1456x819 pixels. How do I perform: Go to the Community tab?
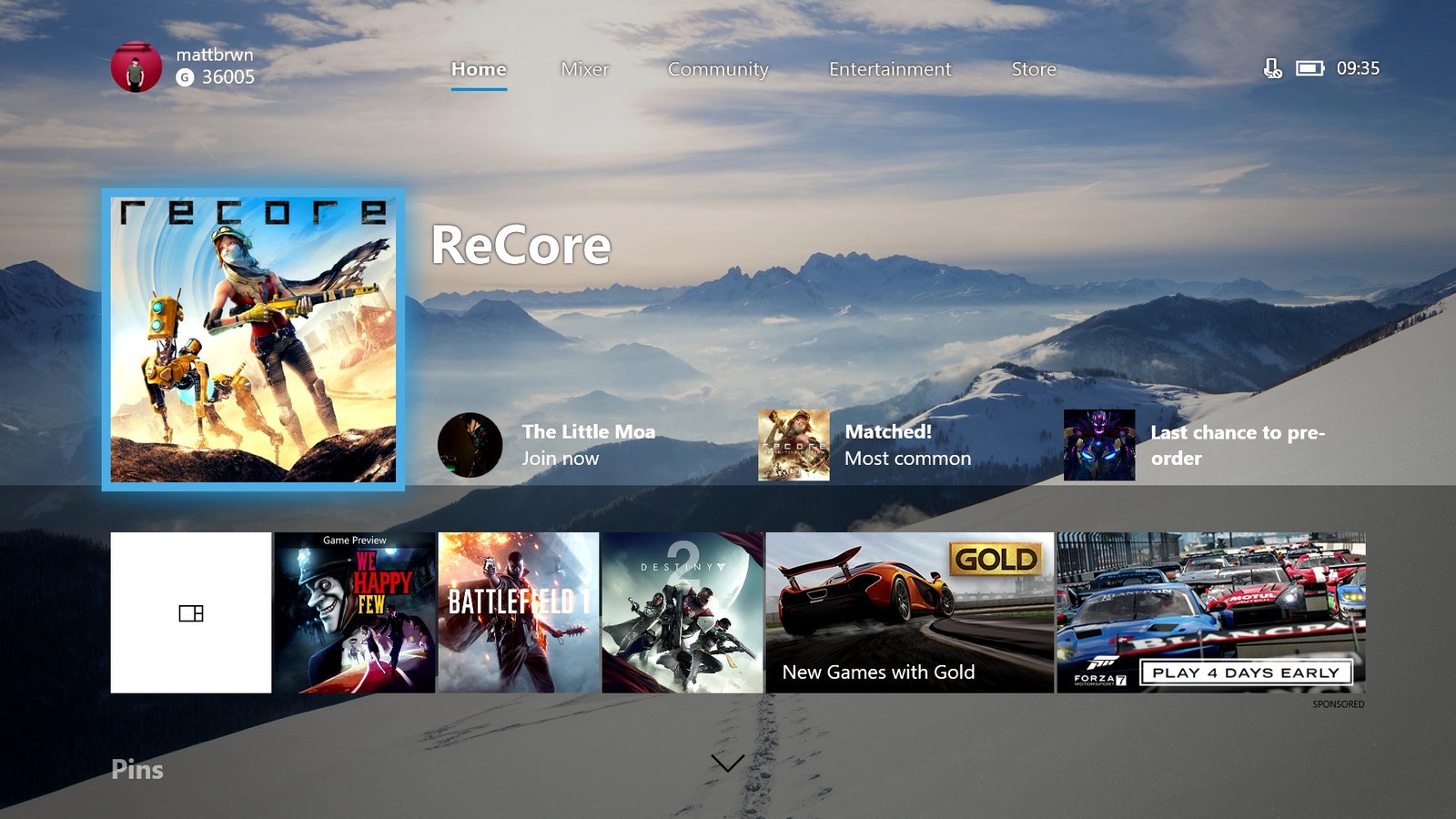[718, 69]
